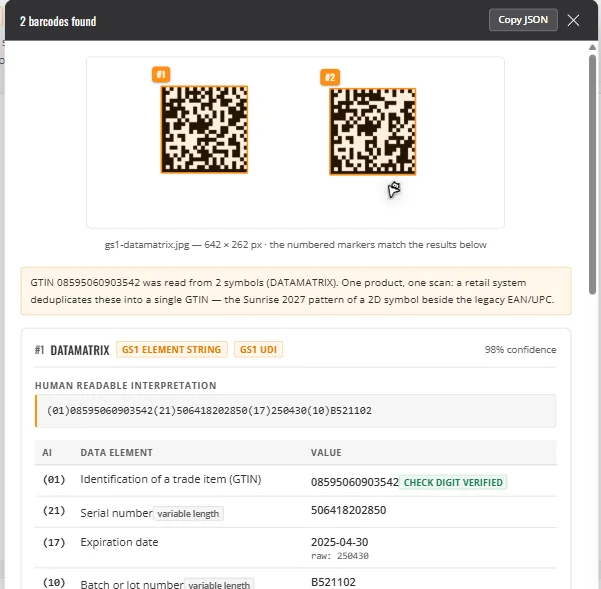Viewport: 601px width, 589px height.
Task: Click the human readable interpretation string
Action: coord(209,410)
